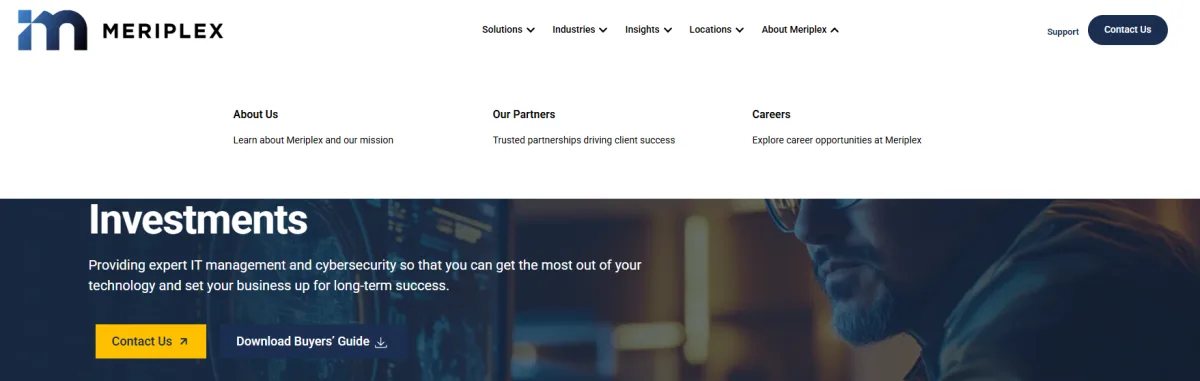Expand the Insights chevron arrow
Viewport: 1200px width, 381px height.
pos(667,30)
